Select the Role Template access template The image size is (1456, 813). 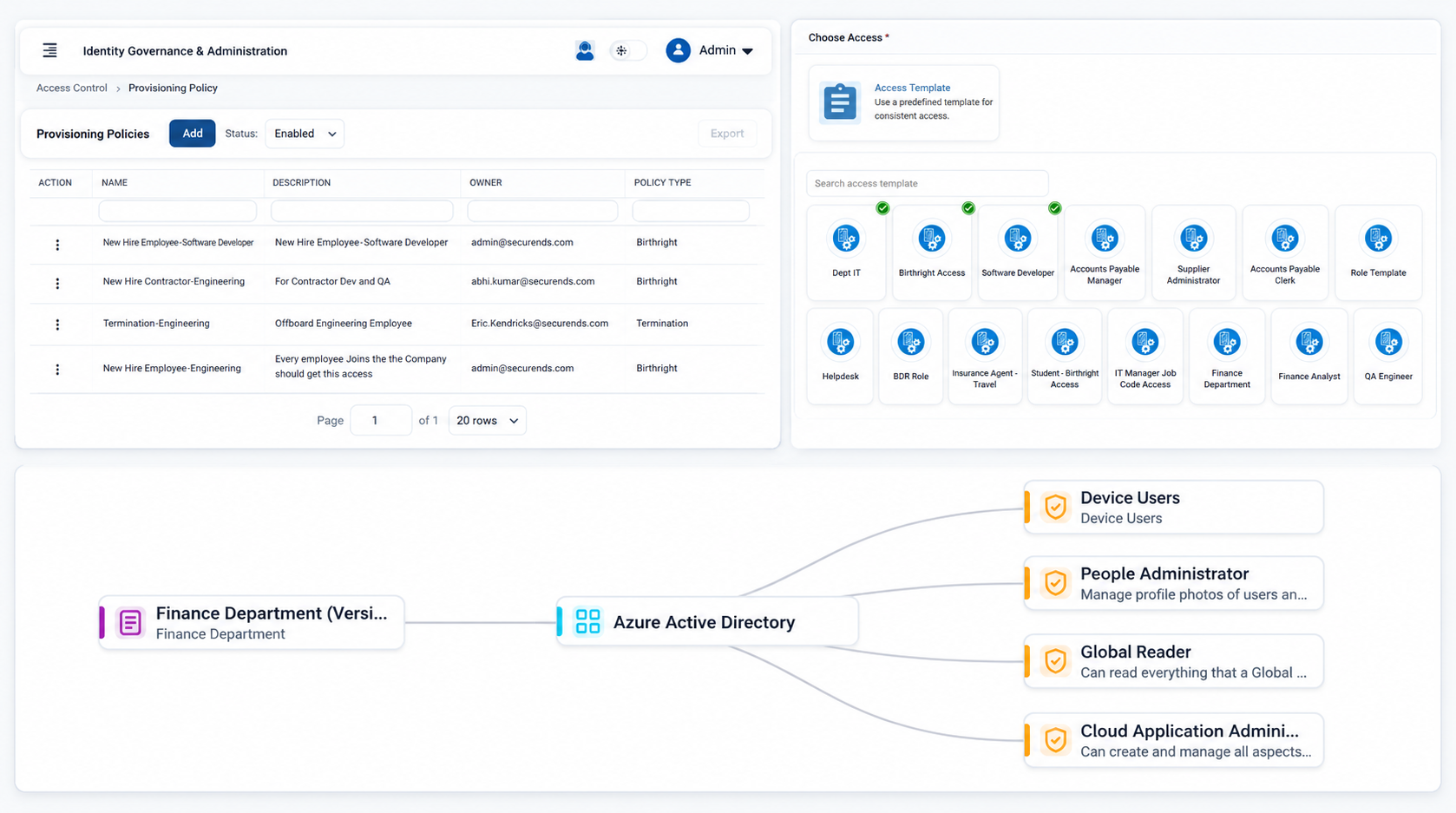tap(1378, 252)
